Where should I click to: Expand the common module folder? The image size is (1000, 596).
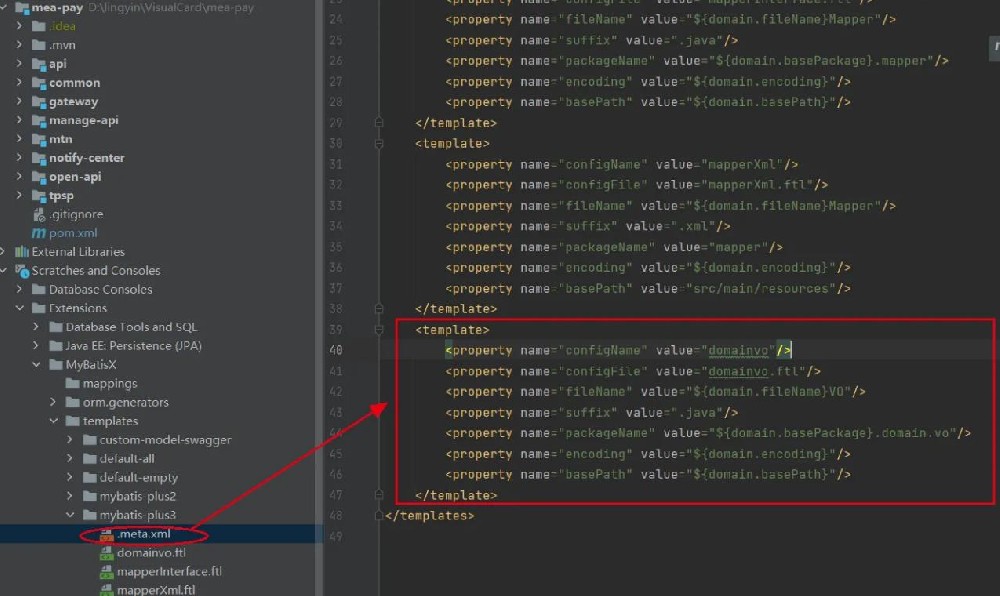(x=21, y=82)
